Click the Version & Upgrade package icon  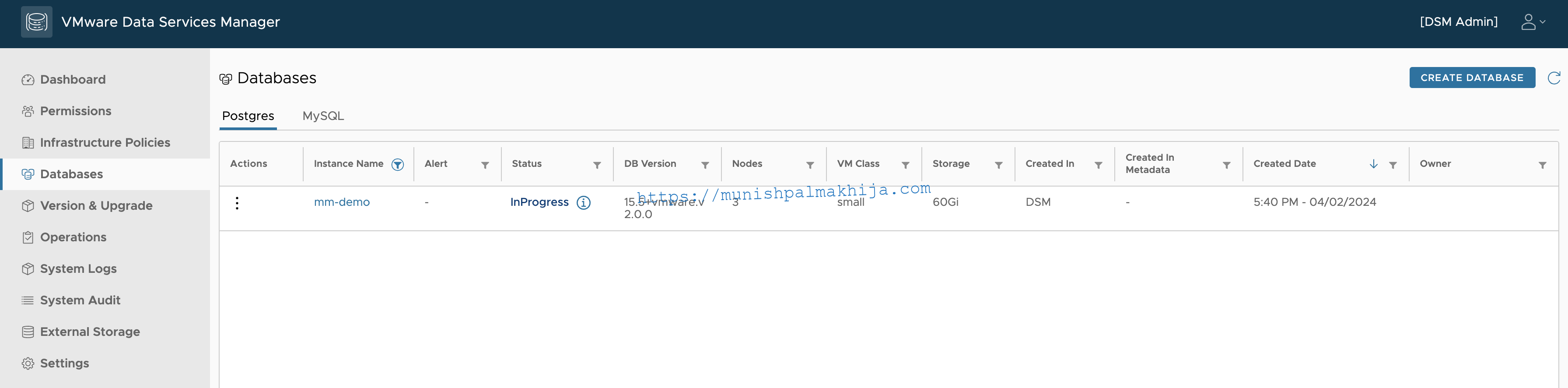pyautogui.click(x=28, y=206)
